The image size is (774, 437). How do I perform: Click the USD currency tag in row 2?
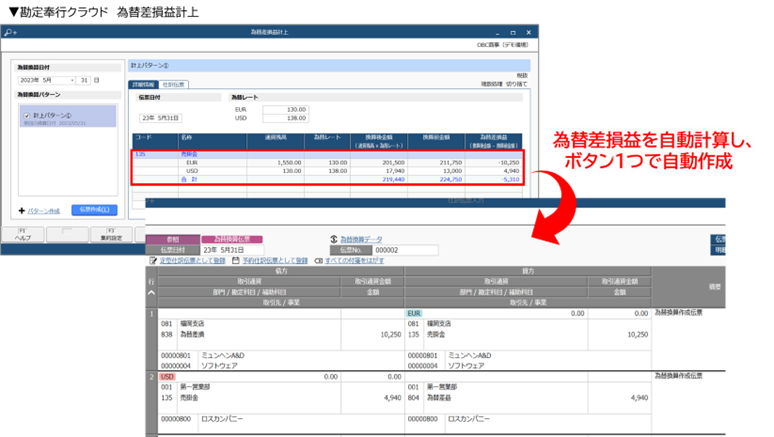point(167,377)
